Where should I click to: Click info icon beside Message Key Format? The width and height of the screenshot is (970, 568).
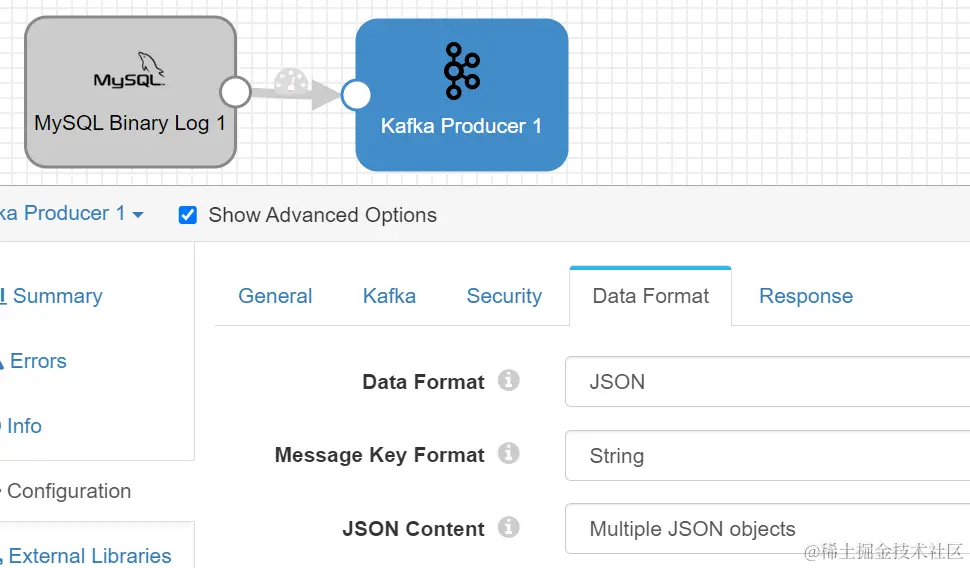(x=509, y=454)
